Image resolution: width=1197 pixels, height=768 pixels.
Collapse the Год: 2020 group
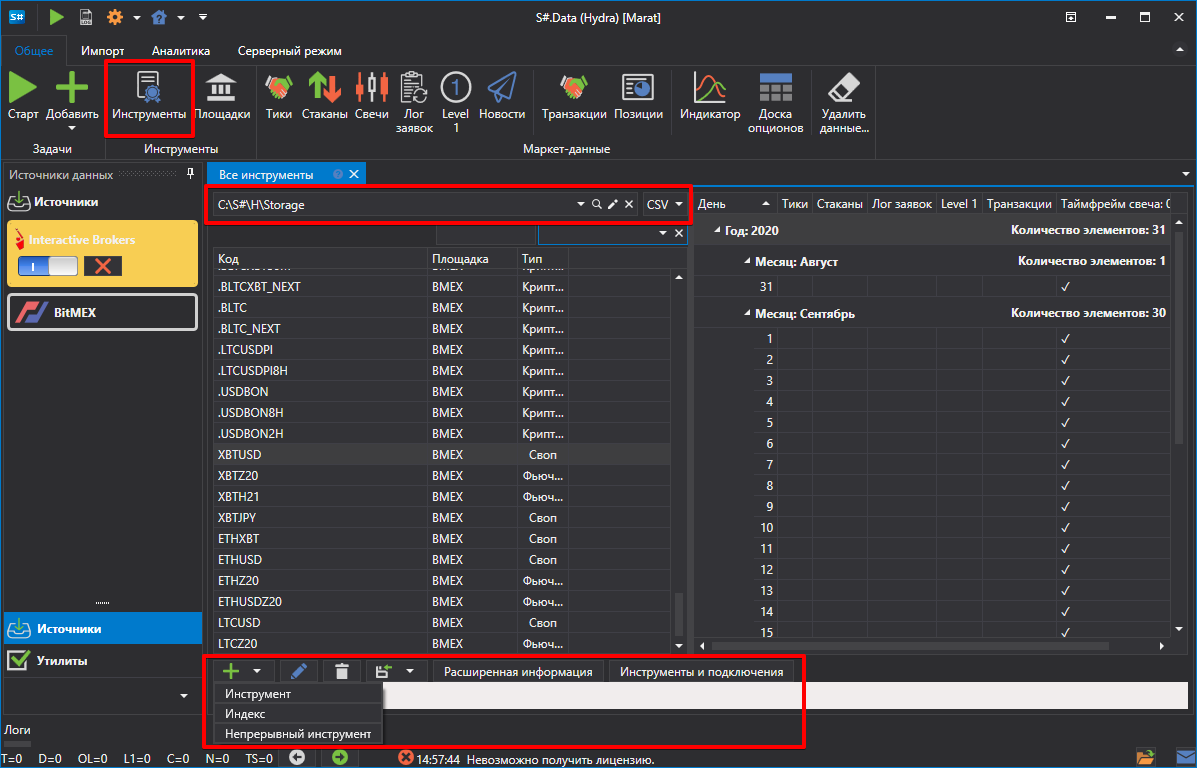pyautogui.click(x=717, y=230)
